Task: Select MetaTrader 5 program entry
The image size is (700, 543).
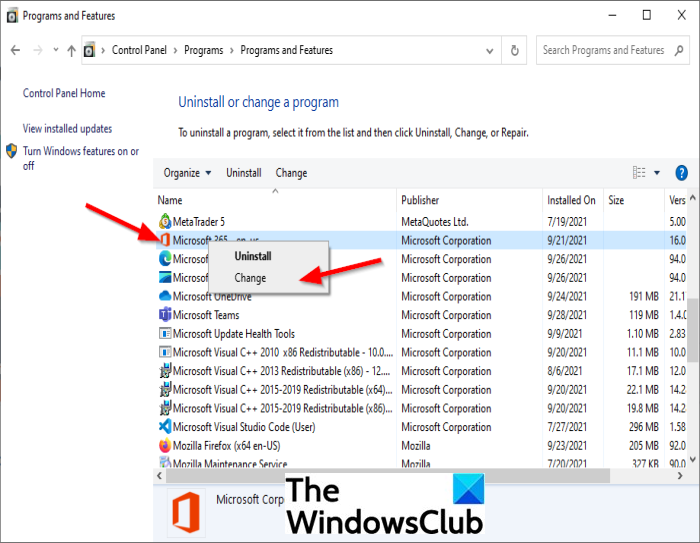Action: [x=199, y=221]
